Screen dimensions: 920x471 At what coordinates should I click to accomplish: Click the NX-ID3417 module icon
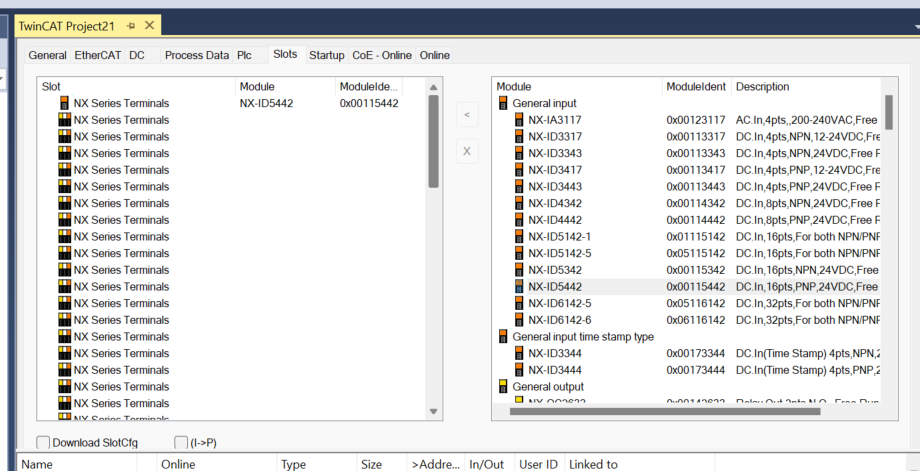coord(519,170)
